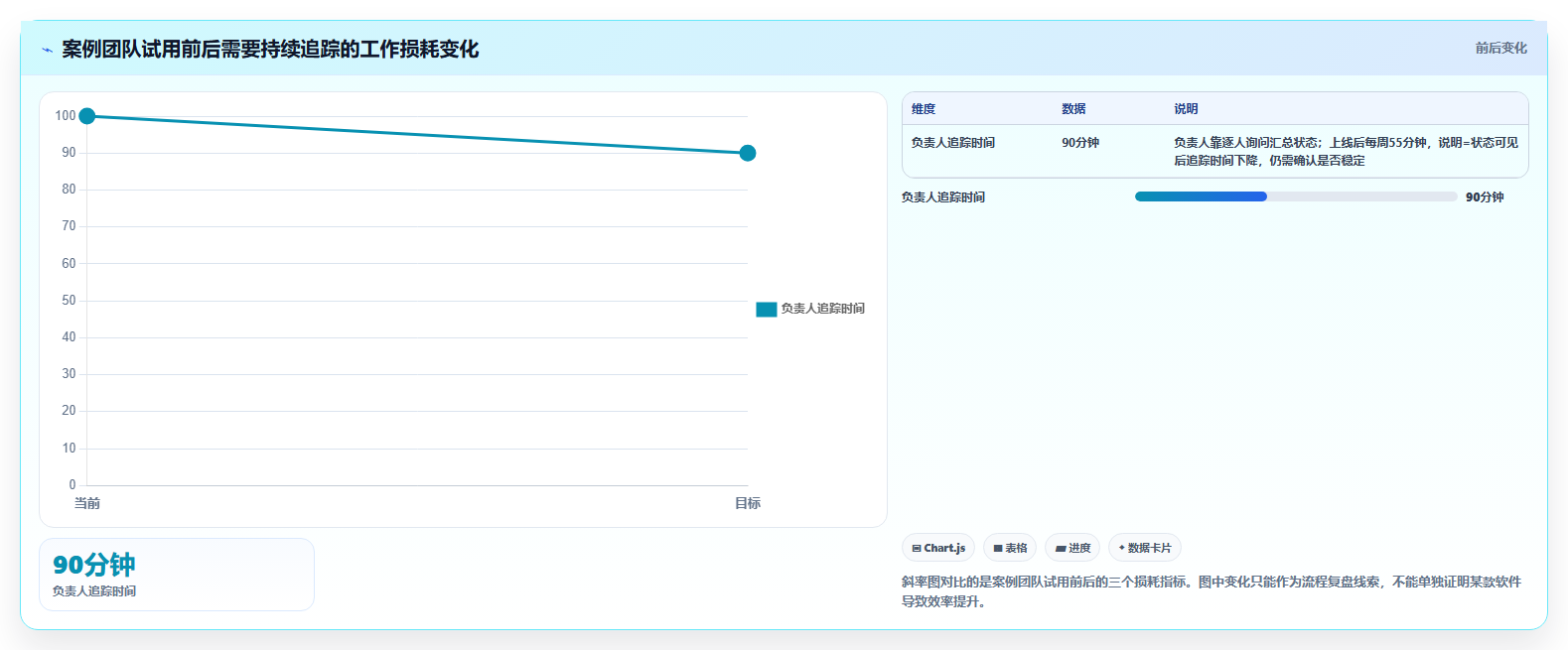Select the 数据卡片 tag chip
This screenshot has height=650, width=1568.
(x=1145, y=548)
